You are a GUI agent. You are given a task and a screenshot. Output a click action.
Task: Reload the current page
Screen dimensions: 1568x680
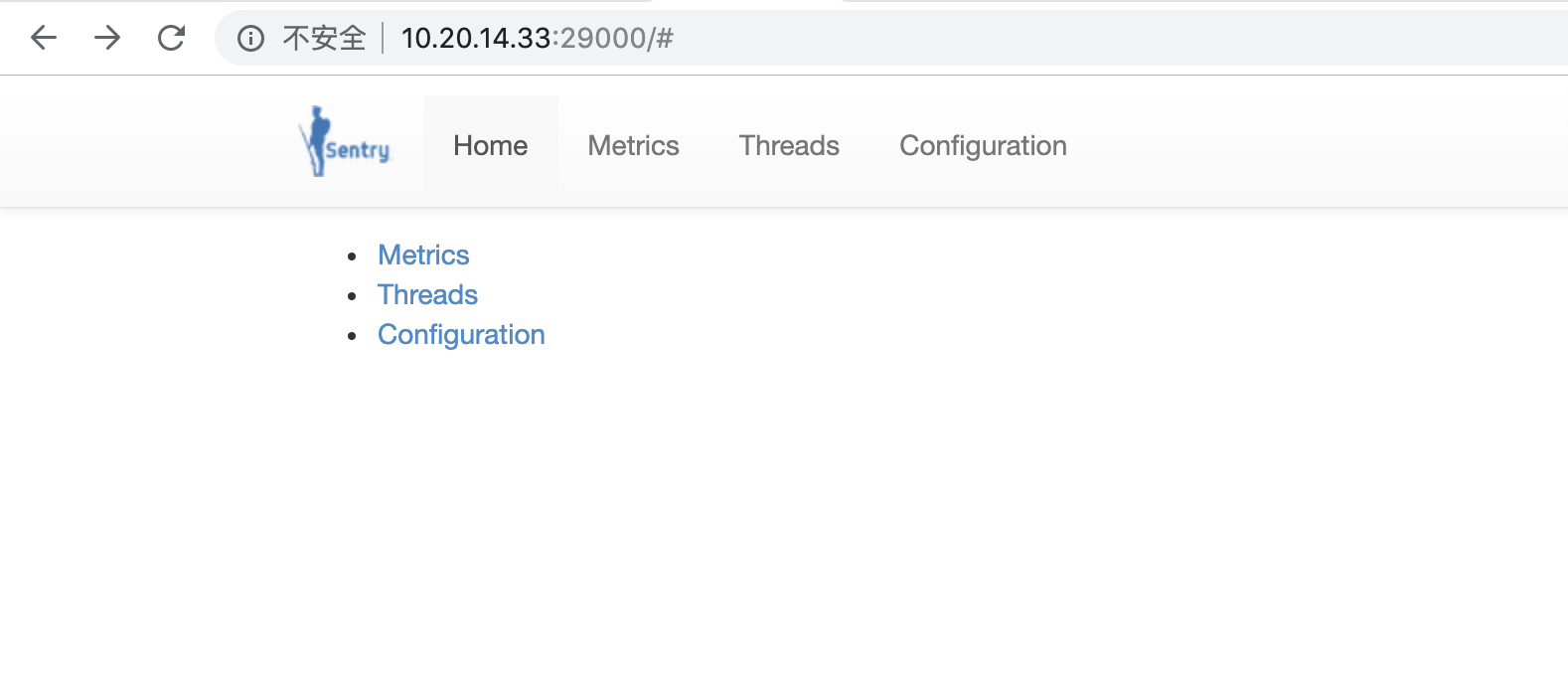[x=172, y=38]
